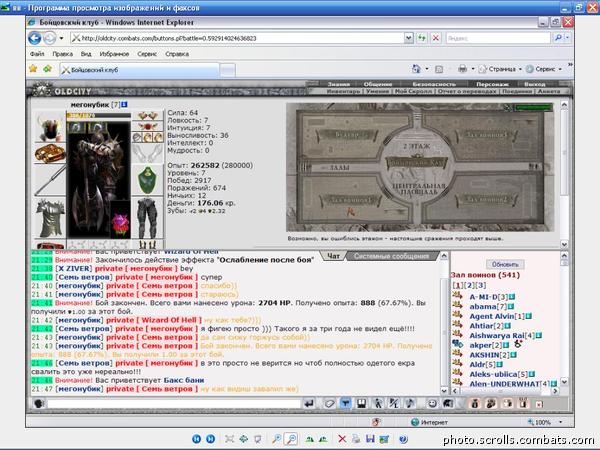The height and width of the screenshot is (450, 600).
Task: Click the Безопасность game menu item
Action: (434, 84)
